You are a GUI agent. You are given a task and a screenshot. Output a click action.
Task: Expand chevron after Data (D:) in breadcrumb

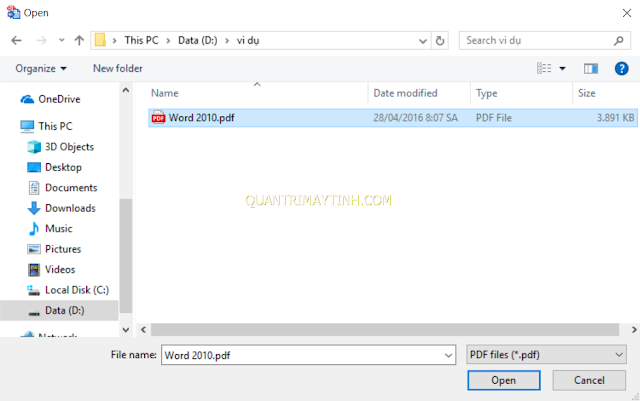pyautogui.click(x=227, y=40)
